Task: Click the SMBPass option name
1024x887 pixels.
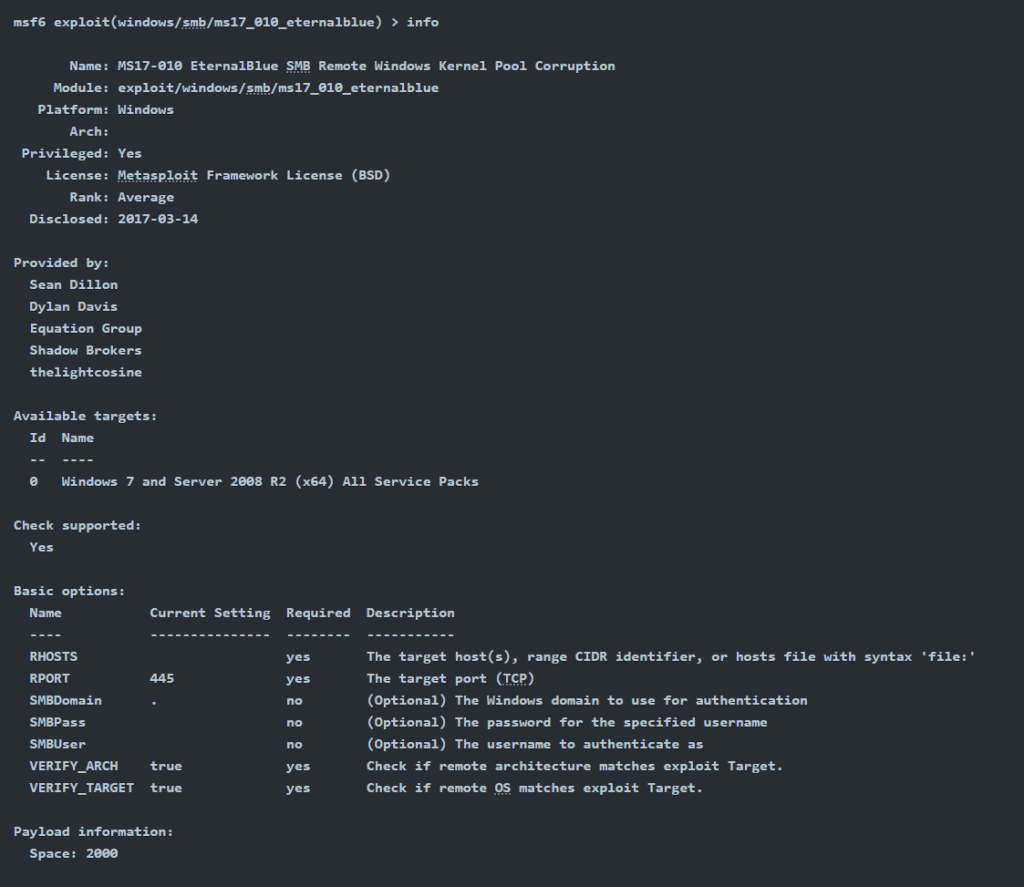Action: [x=57, y=722]
